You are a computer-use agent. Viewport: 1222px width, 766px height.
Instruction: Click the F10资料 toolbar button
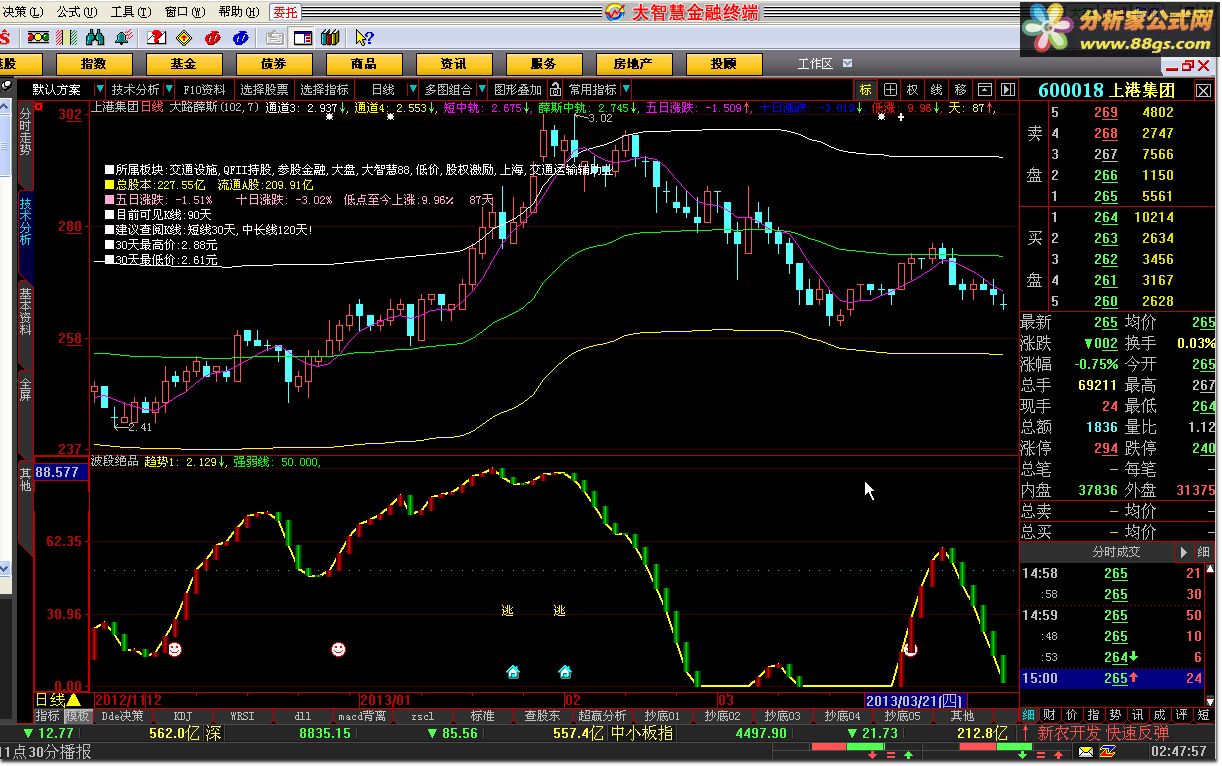pos(205,89)
